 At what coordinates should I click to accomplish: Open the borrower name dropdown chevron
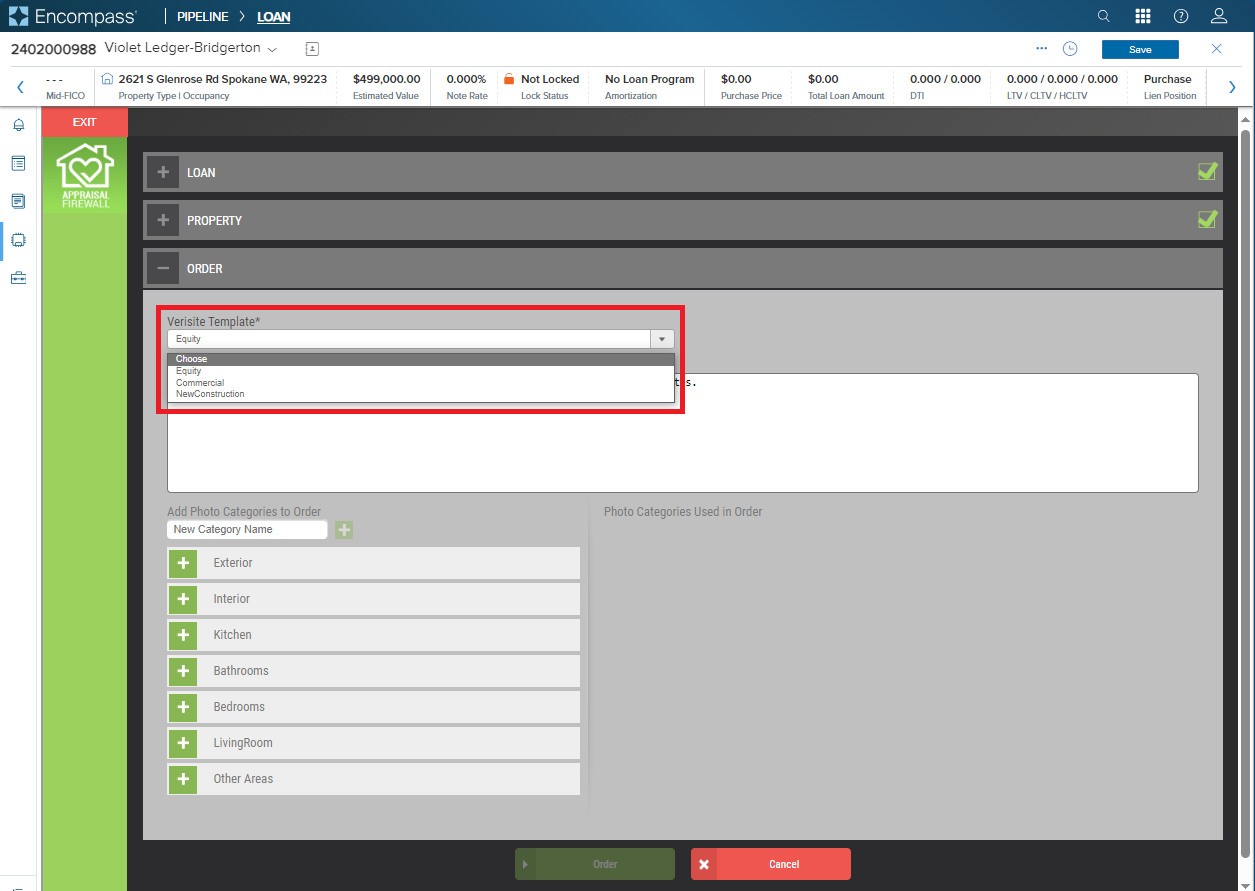272,49
